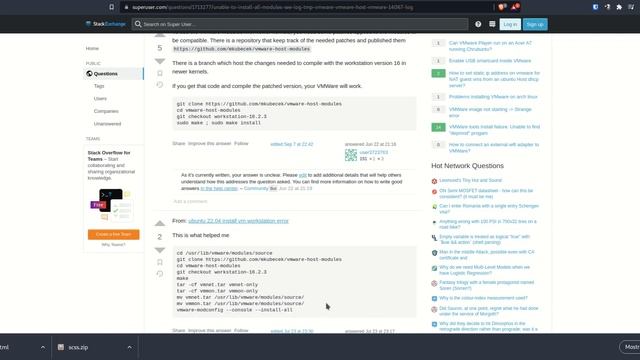Open hot question Leonard's Tiny Hot and Sound
Screen dimensions: 640x360
pos(471,180)
